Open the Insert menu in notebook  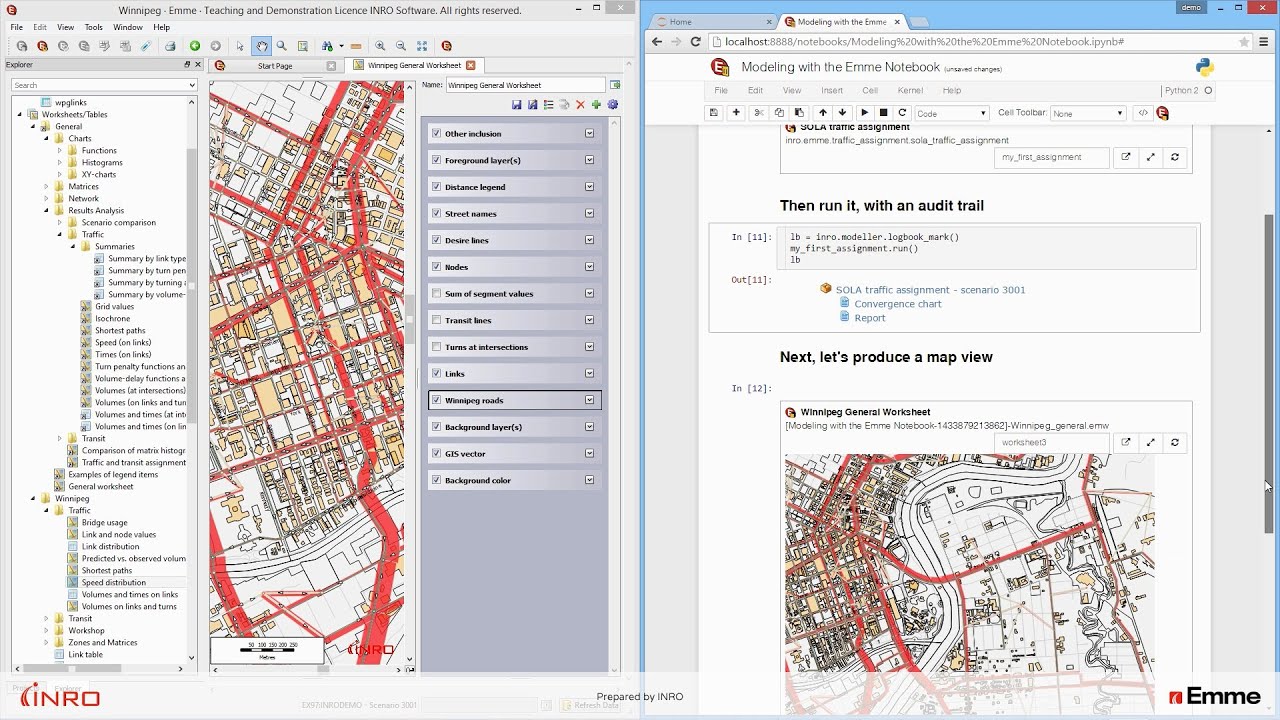832,90
